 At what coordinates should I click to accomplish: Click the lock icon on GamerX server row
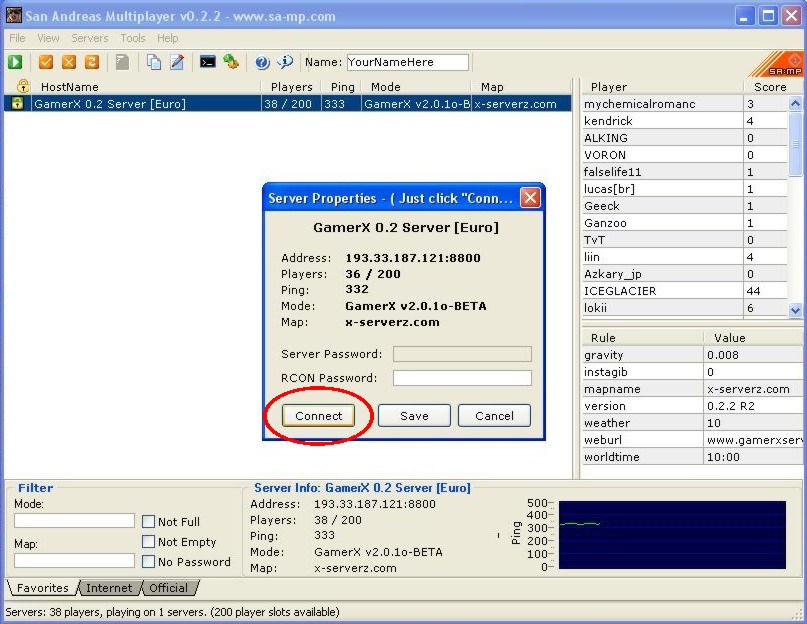(x=17, y=103)
